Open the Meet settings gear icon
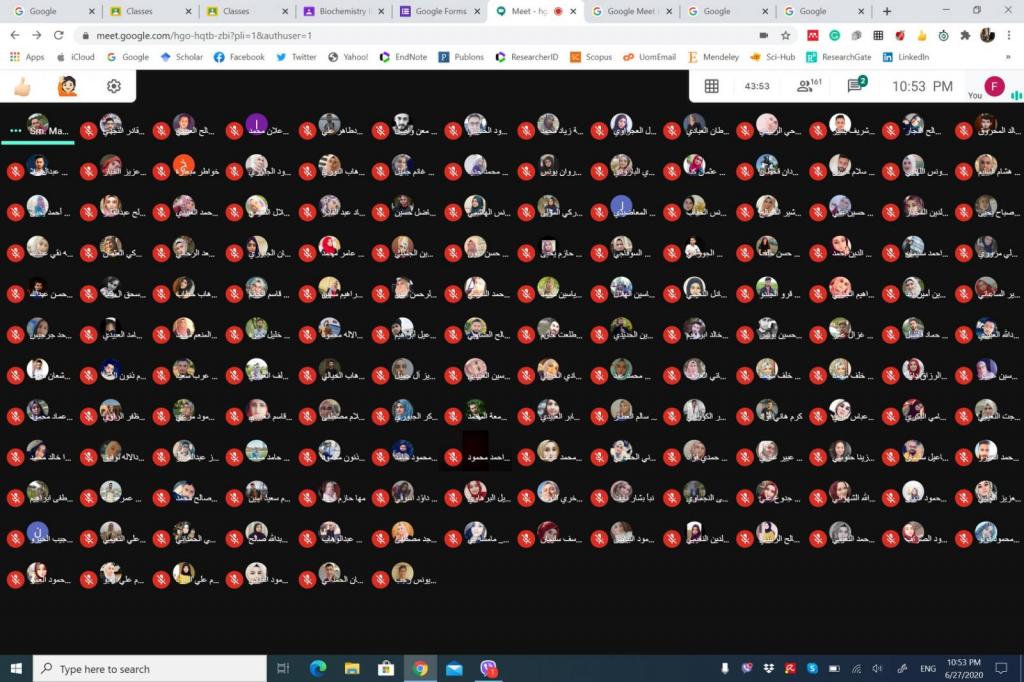 pyautogui.click(x=114, y=86)
